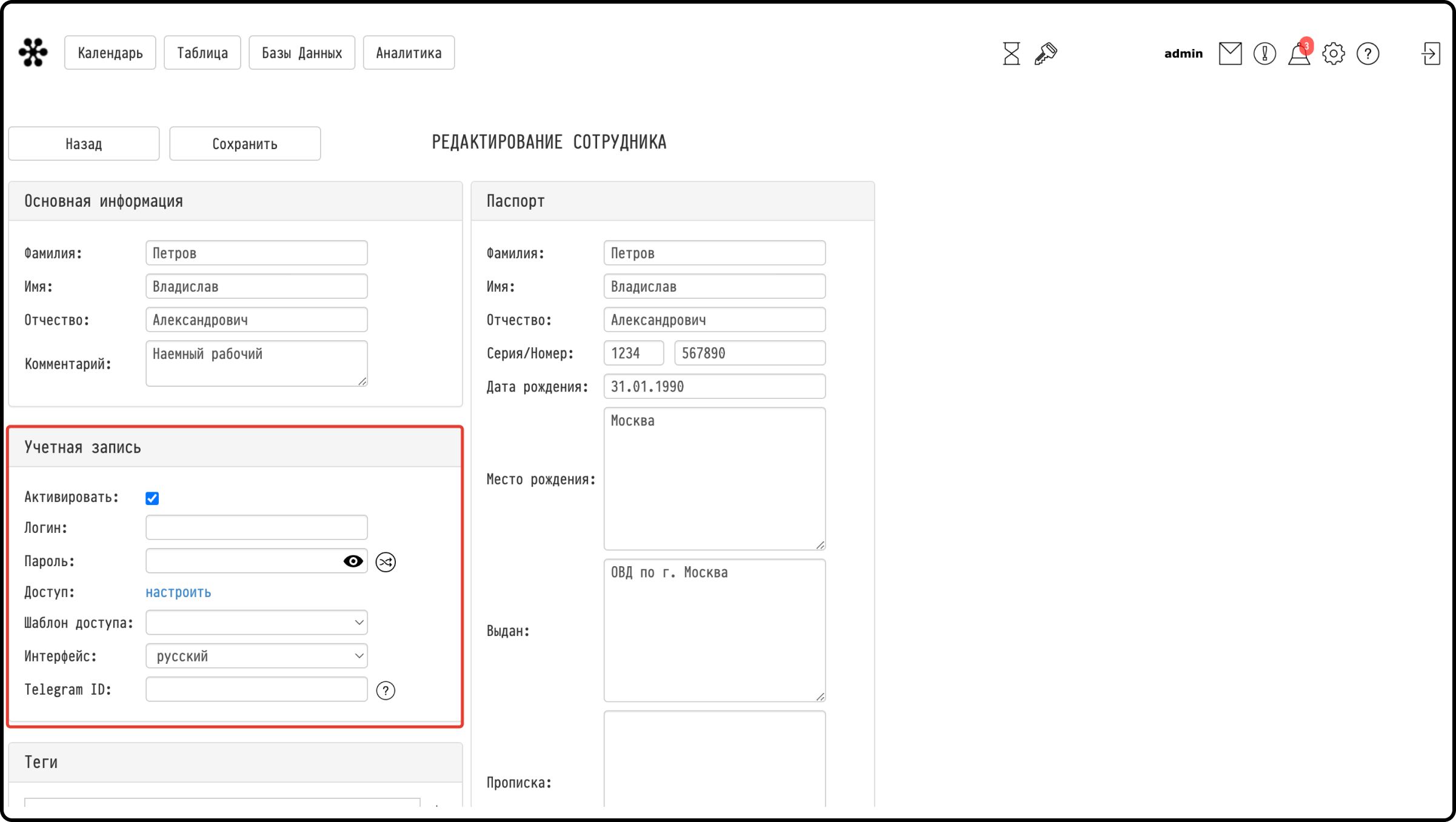
Task: Open notifications bell with badge
Action: coord(1300,53)
